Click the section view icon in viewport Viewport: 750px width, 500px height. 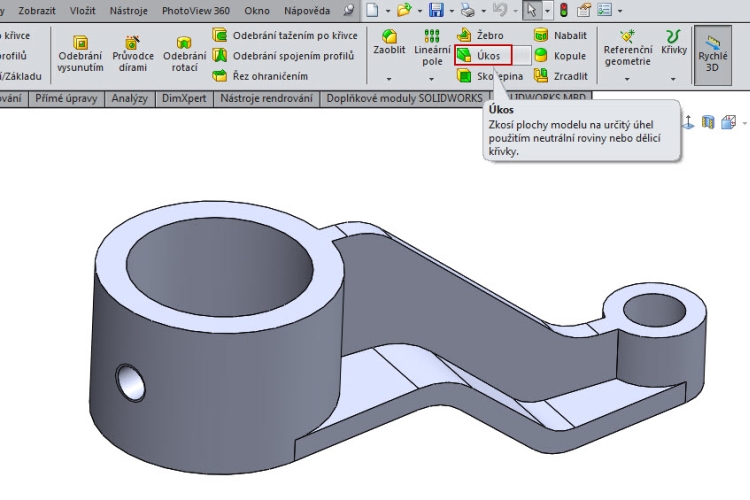point(708,122)
